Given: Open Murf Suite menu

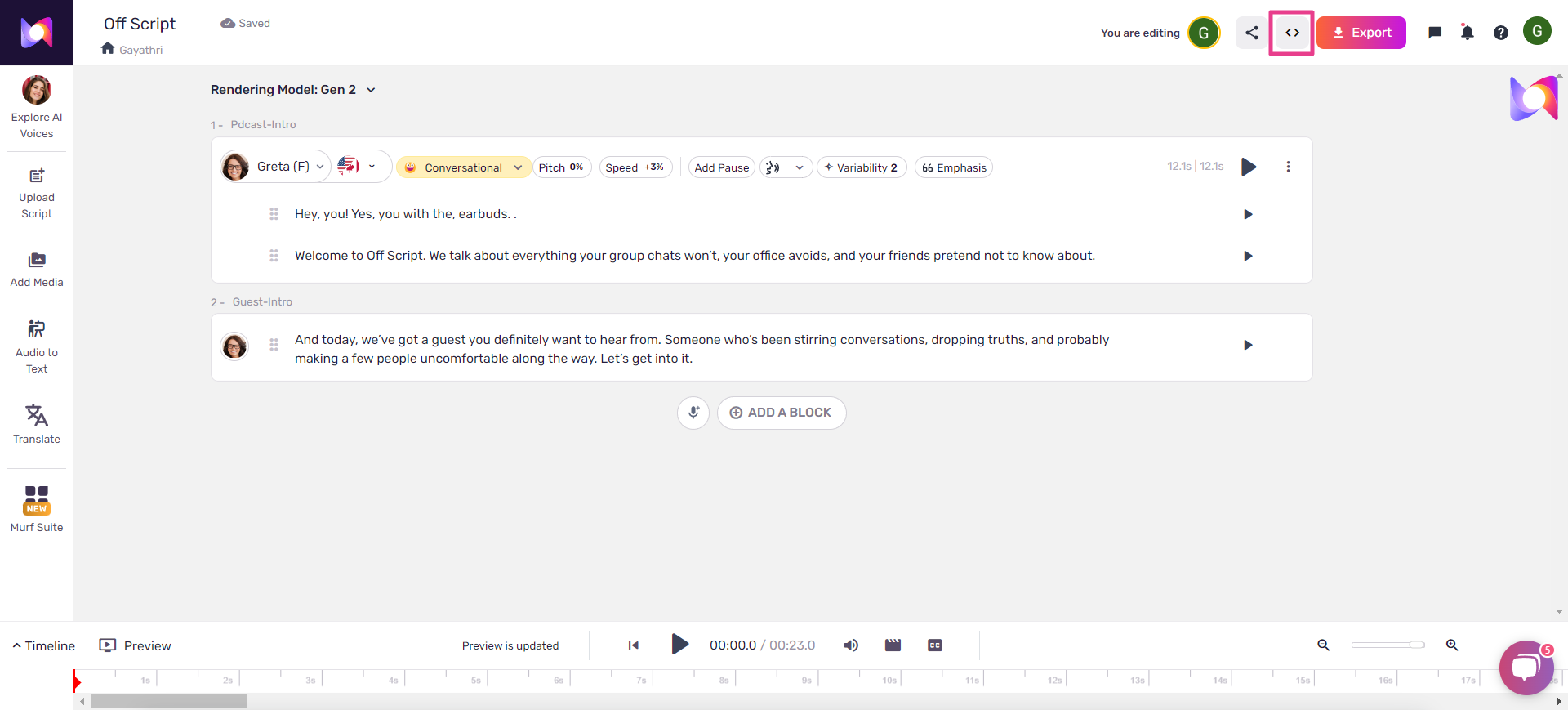Looking at the screenshot, I should point(37,508).
